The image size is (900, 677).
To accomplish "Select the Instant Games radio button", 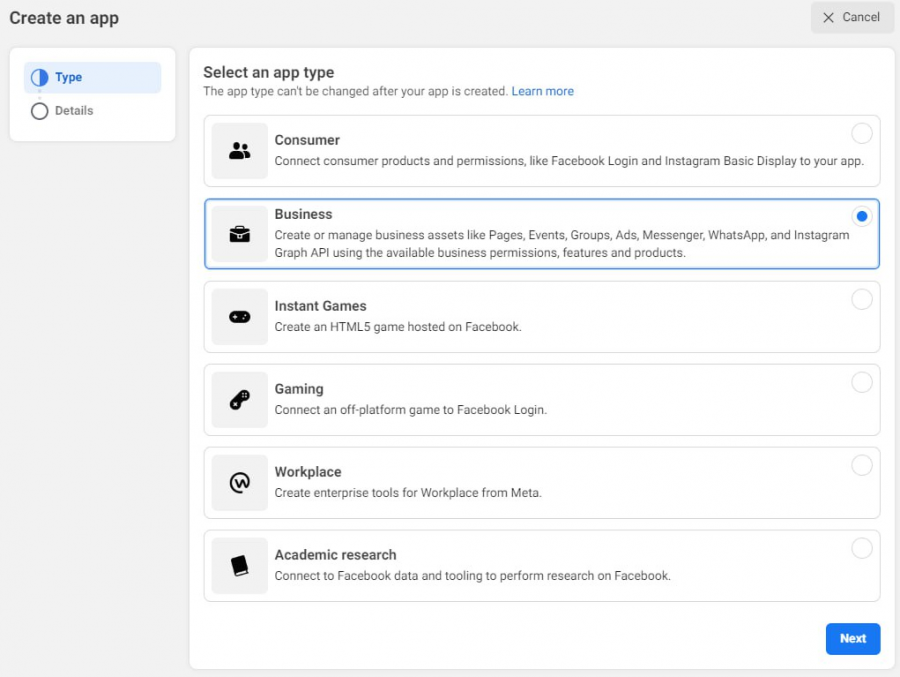I will [x=862, y=299].
